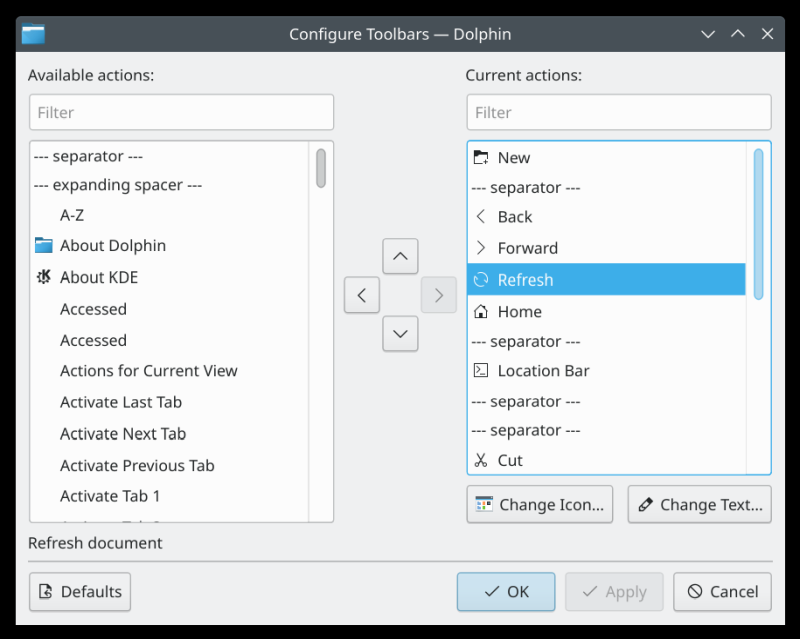Click the Defaults button
The height and width of the screenshot is (639, 800).
(79, 592)
